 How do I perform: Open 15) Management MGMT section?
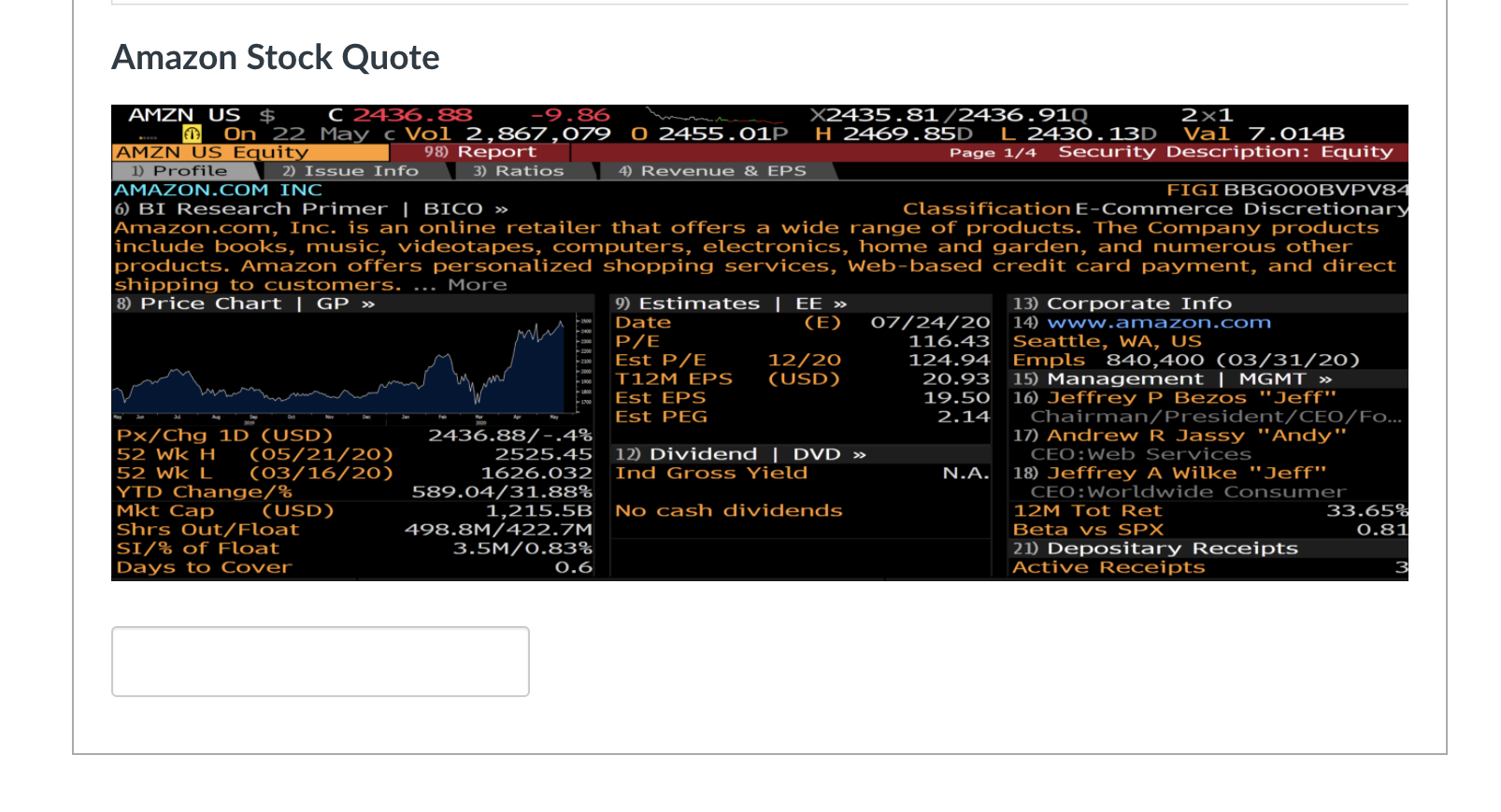(1173, 378)
